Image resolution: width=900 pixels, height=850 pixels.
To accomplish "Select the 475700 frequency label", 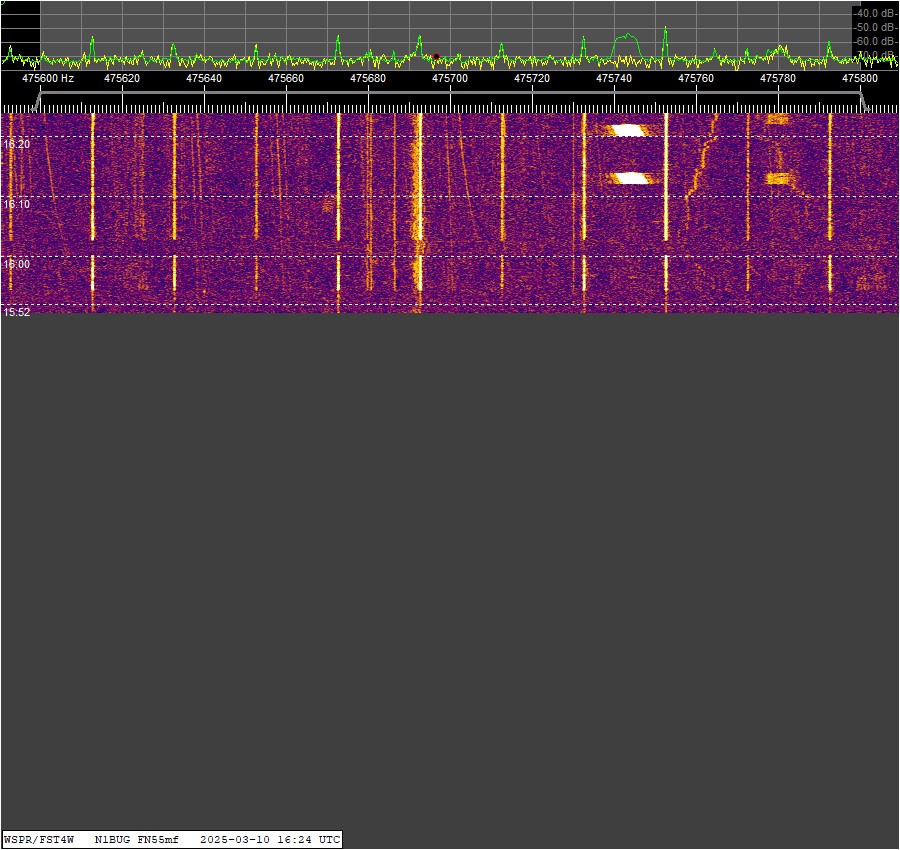I will click(x=450, y=78).
